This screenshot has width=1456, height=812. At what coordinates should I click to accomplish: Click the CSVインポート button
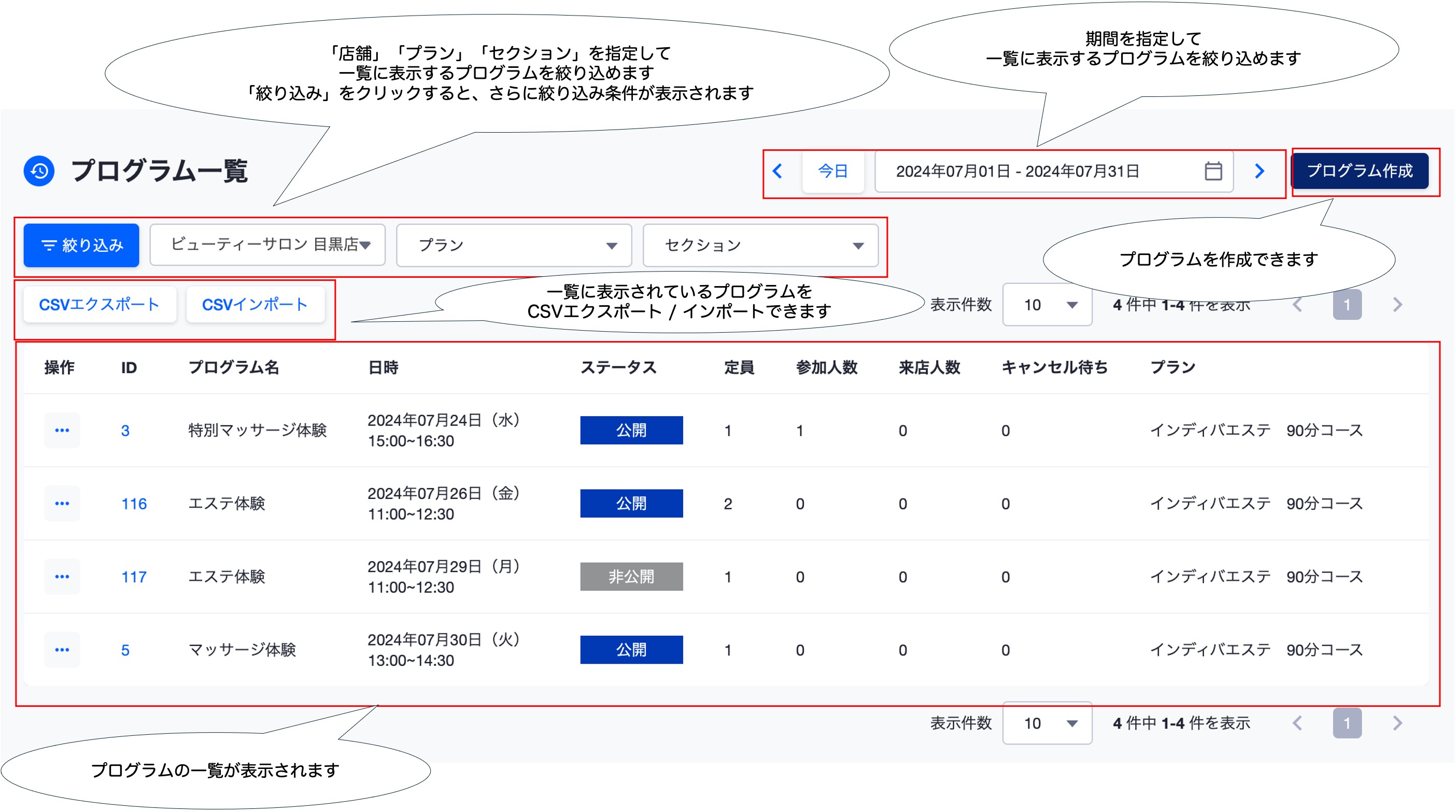255,305
